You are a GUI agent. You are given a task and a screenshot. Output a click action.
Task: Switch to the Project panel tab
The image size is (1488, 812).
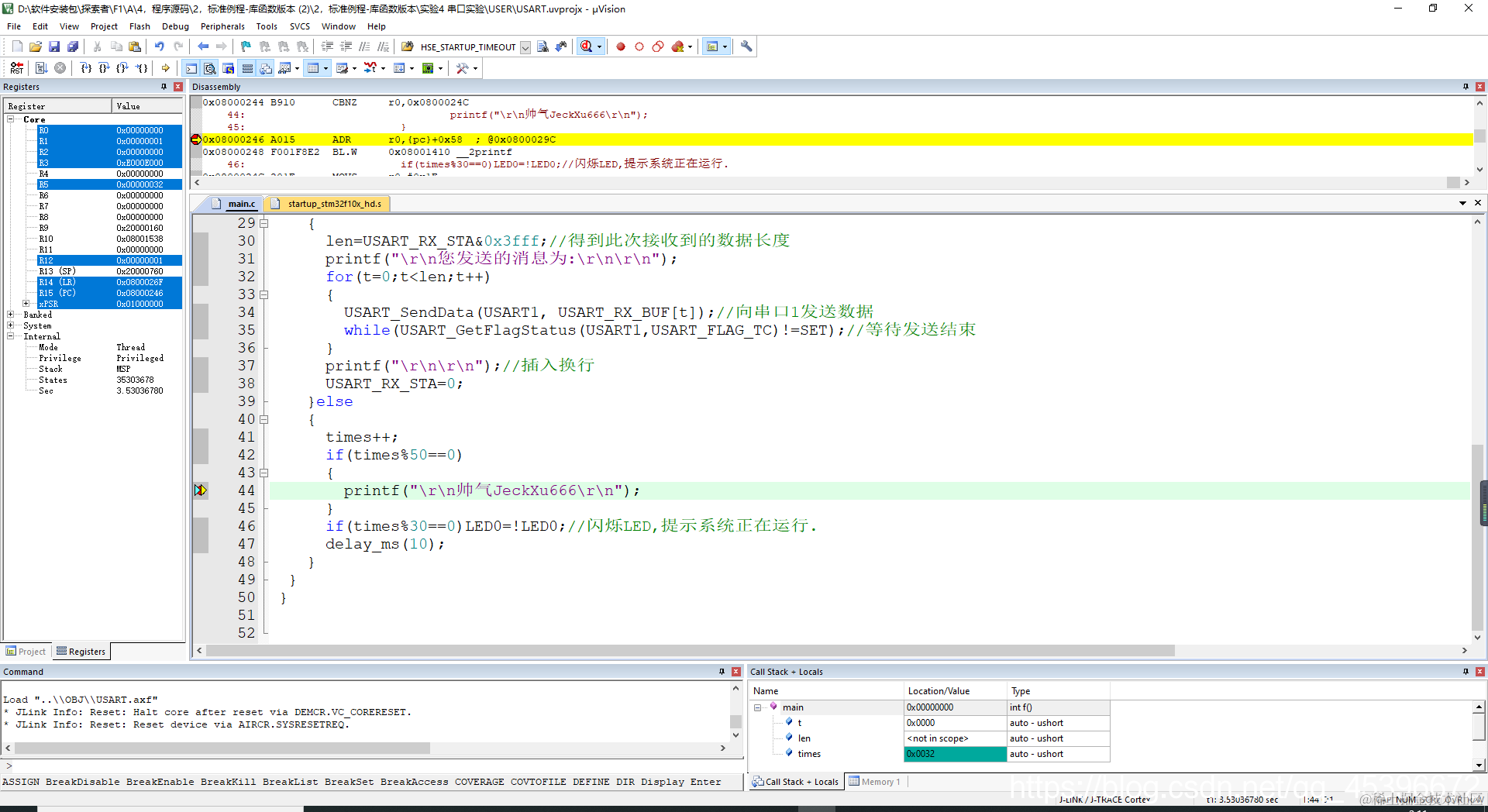[26, 652]
